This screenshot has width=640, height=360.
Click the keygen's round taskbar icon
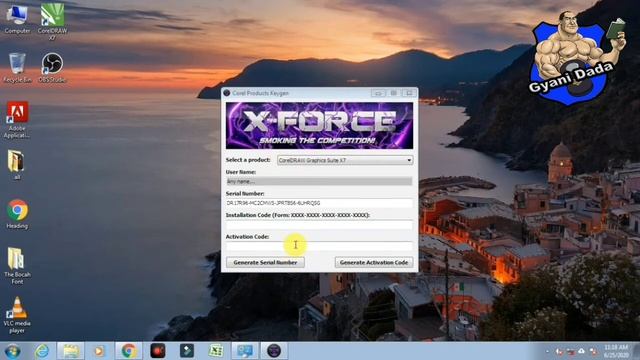point(274,351)
